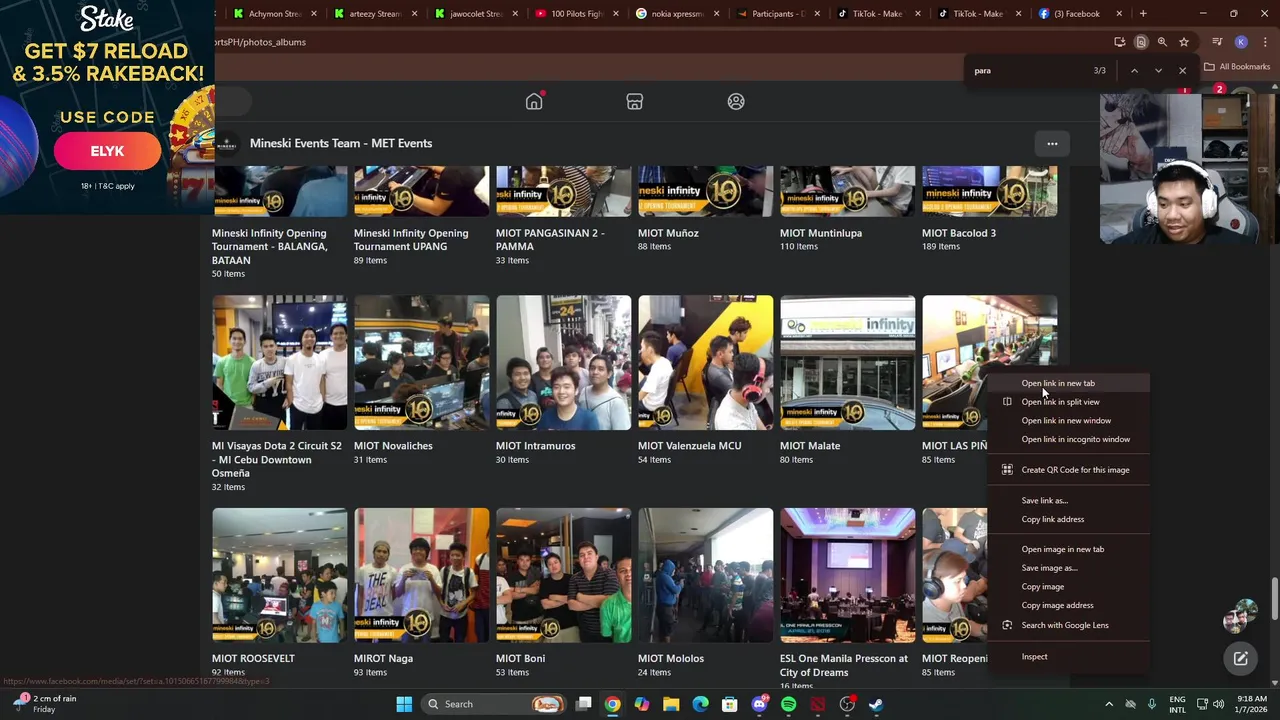Click the find-in-page field containing 'para'
This screenshot has width=1280, height=720.
coord(1030,71)
